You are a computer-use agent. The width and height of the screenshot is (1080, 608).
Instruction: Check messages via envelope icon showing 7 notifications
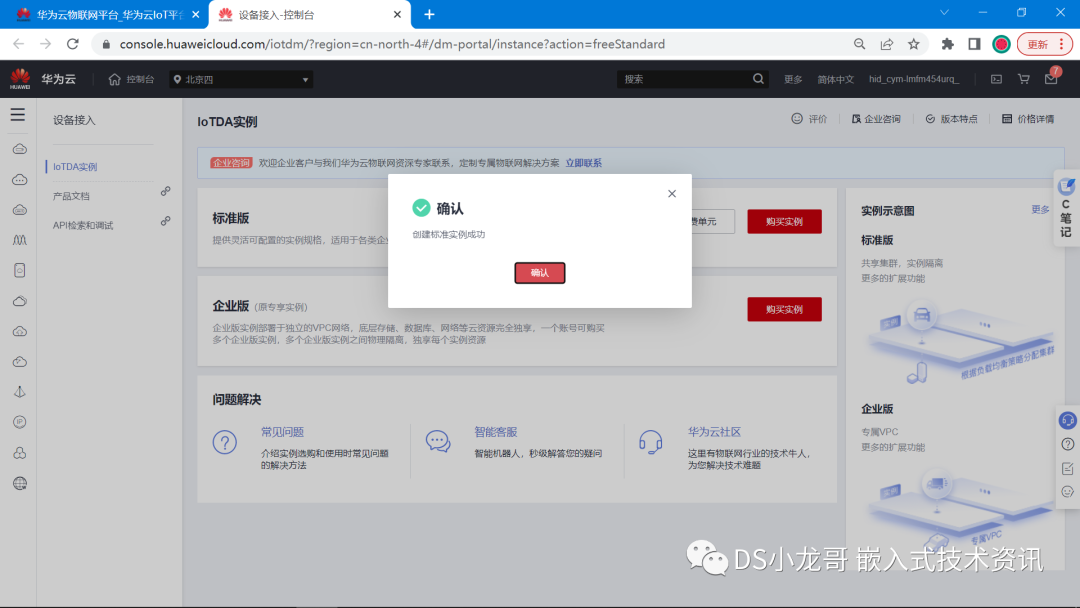coord(1050,78)
